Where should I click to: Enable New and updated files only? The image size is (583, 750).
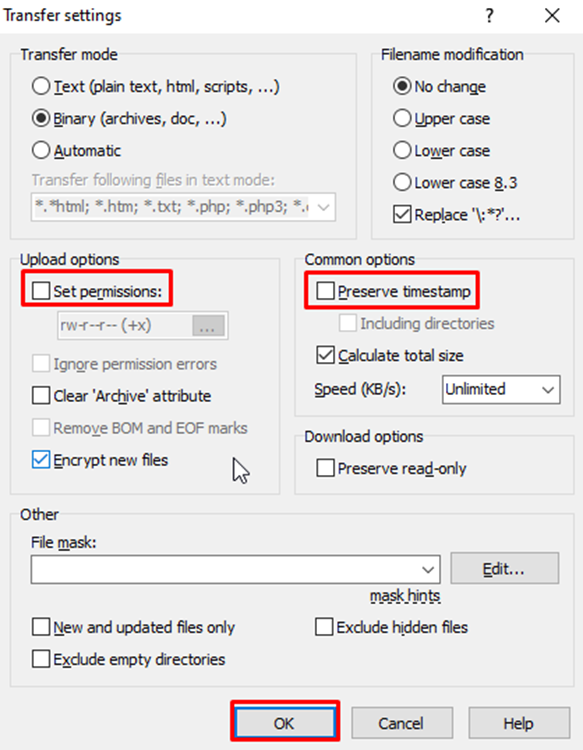(x=41, y=627)
